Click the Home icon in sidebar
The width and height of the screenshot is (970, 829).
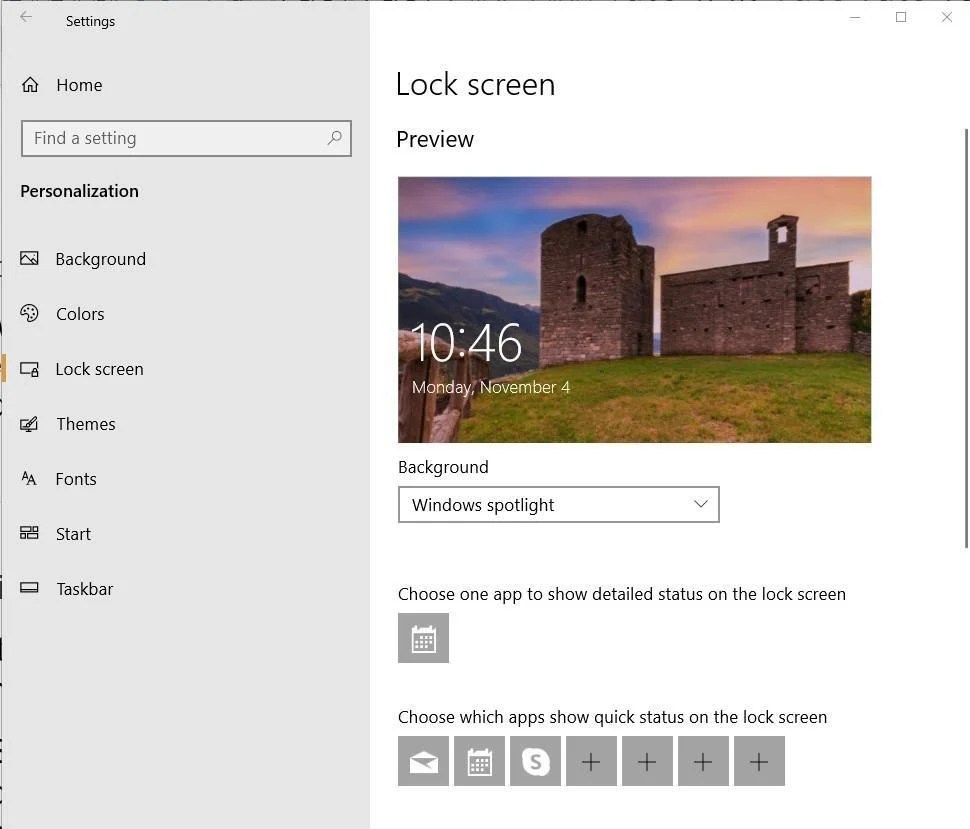(30, 84)
